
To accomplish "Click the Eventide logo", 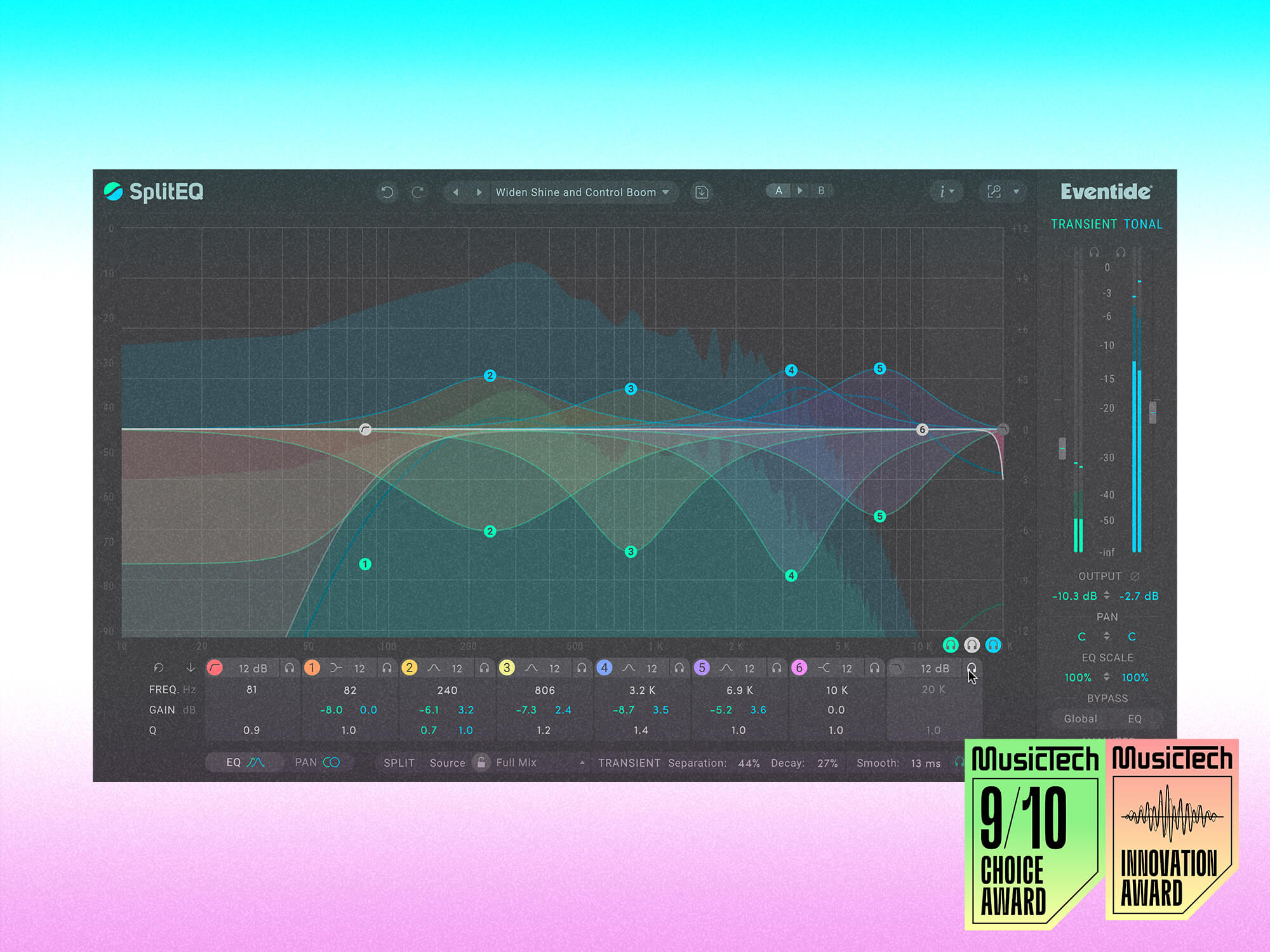I will click(1106, 192).
